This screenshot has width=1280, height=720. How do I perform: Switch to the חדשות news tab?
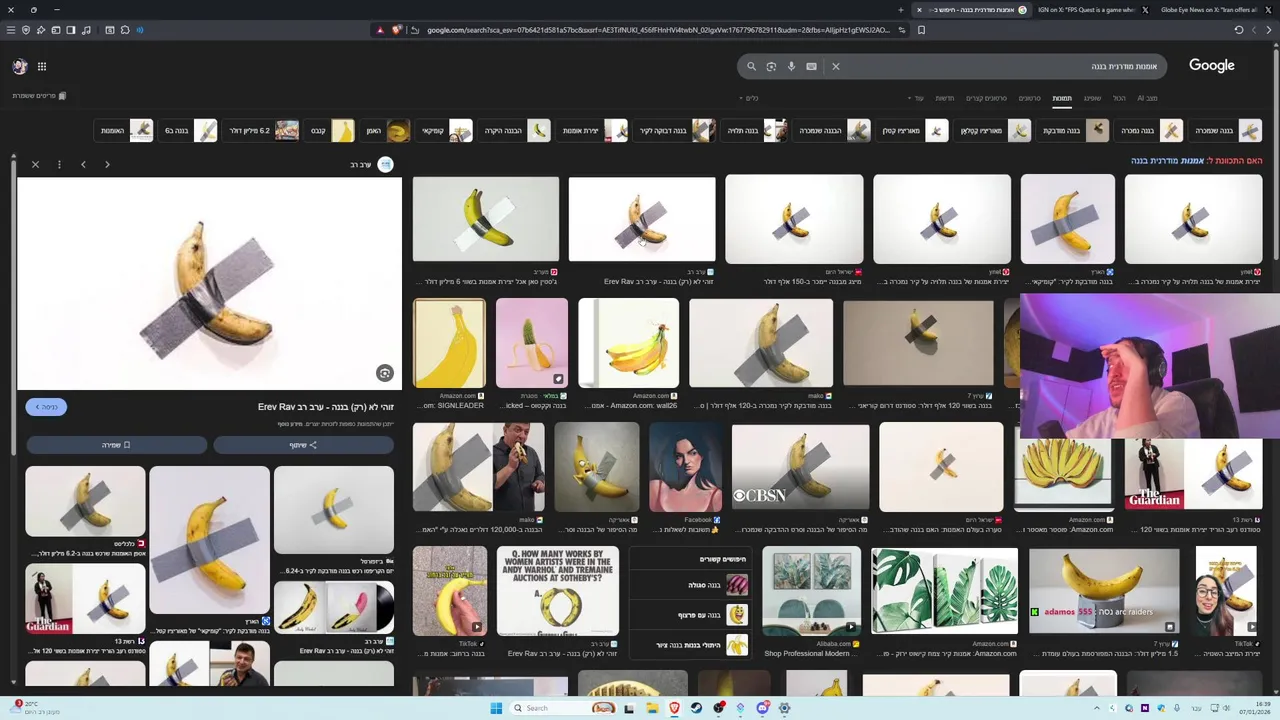point(945,98)
